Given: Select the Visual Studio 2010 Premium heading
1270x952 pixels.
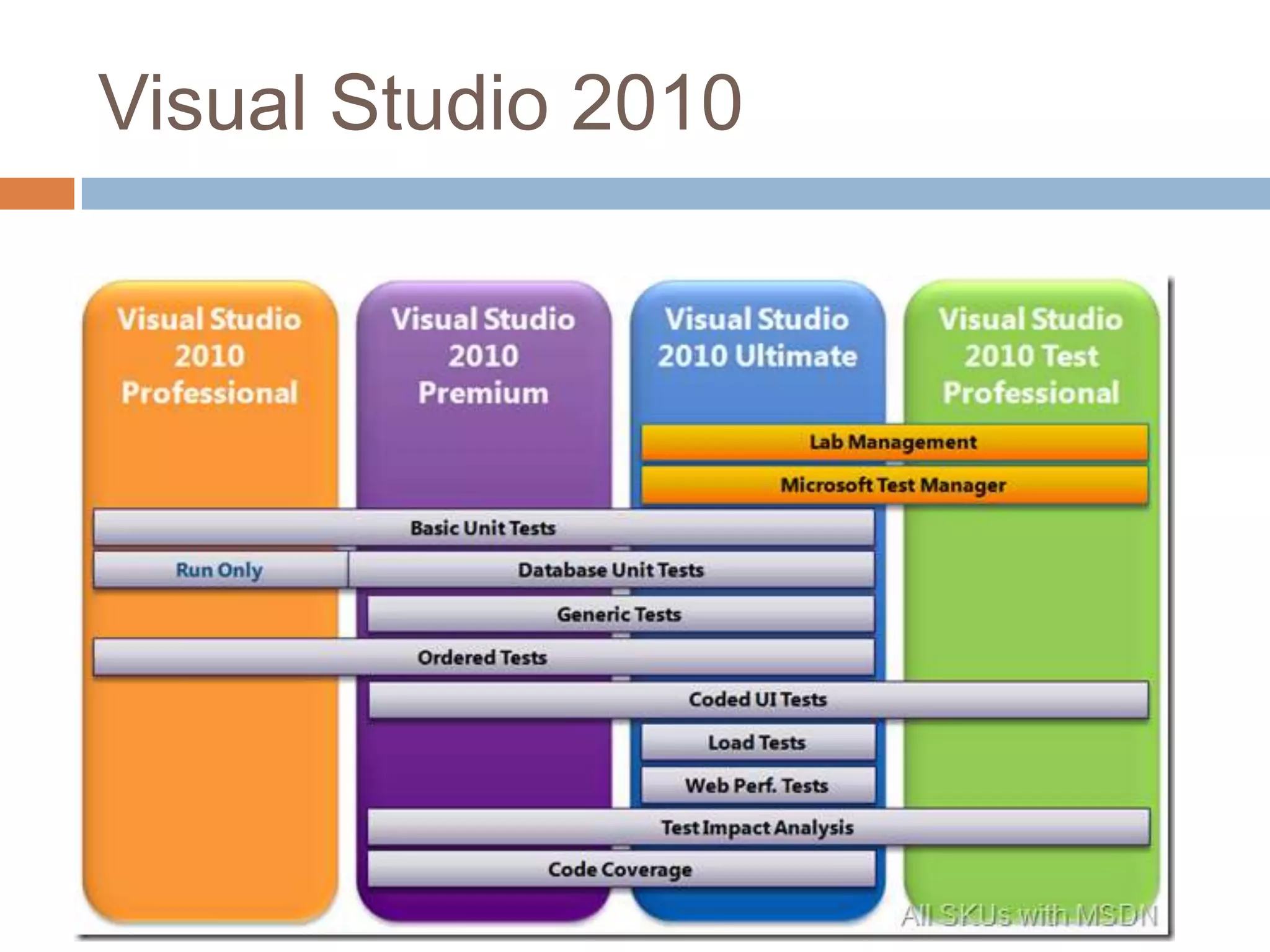Looking at the screenshot, I should tap(484, 356).
